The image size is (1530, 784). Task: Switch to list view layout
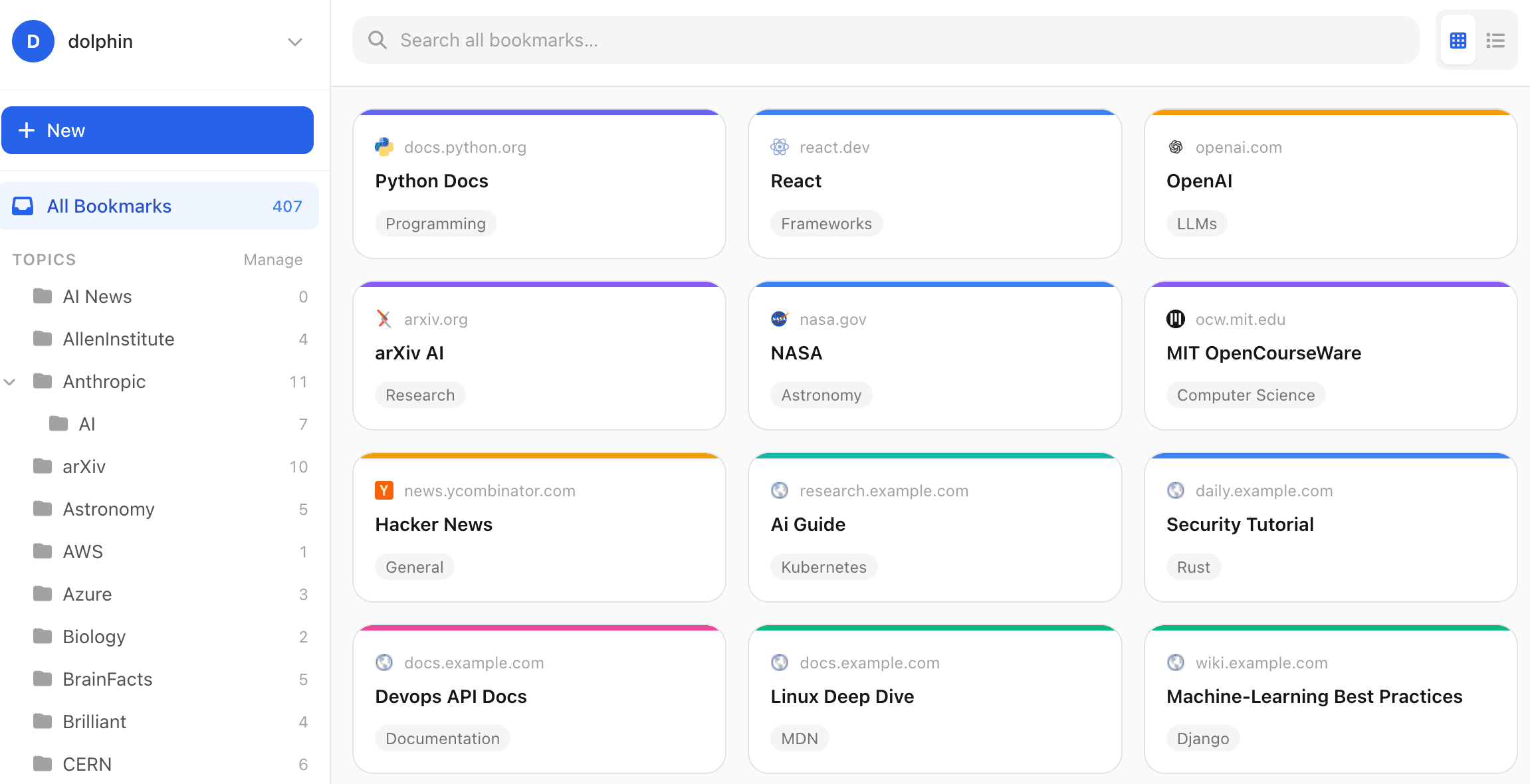pos(1495,41)
